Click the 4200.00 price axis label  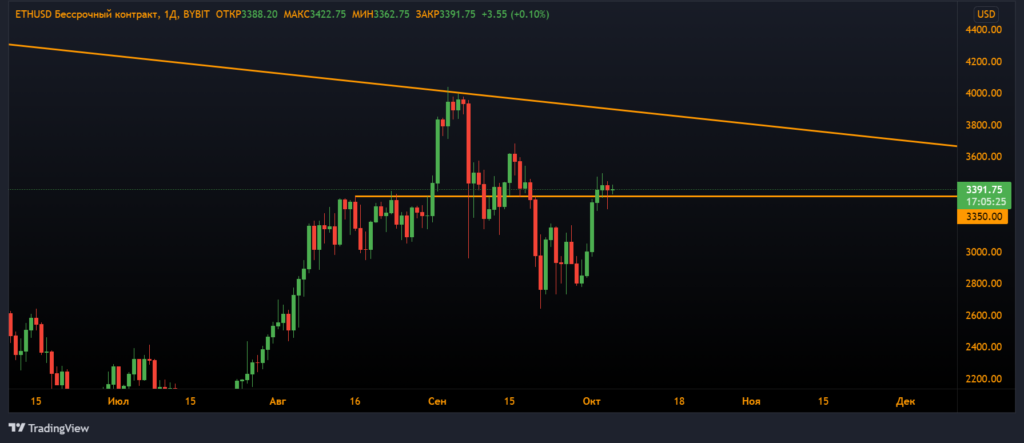(982, 61)
